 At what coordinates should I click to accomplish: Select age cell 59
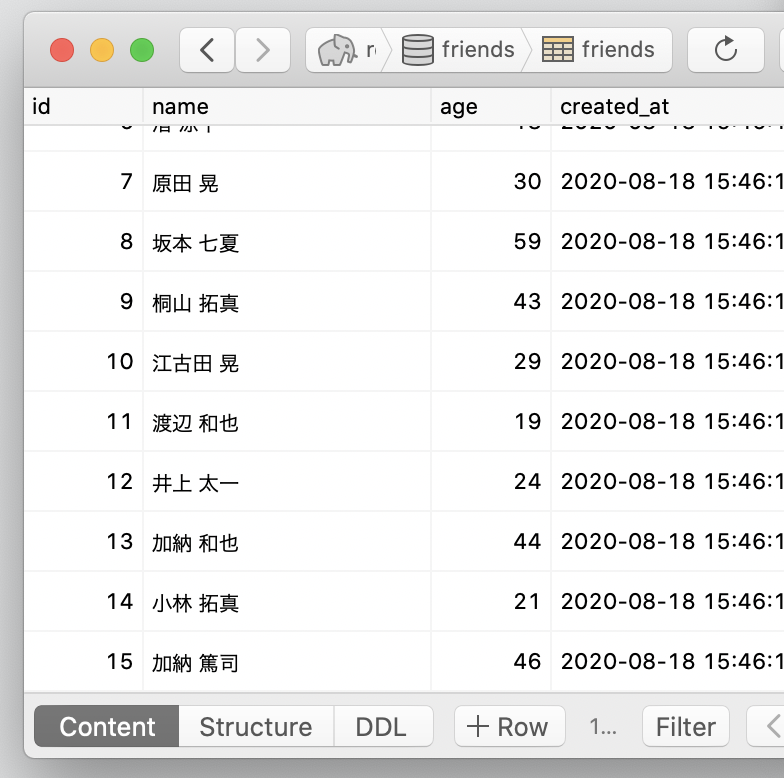click(x=491, y=242)
